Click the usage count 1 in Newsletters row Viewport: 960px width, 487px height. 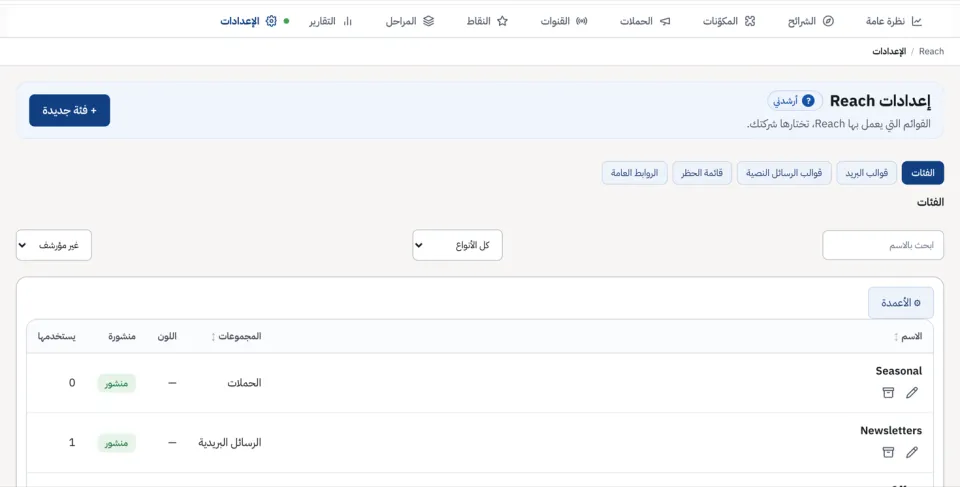72,442
